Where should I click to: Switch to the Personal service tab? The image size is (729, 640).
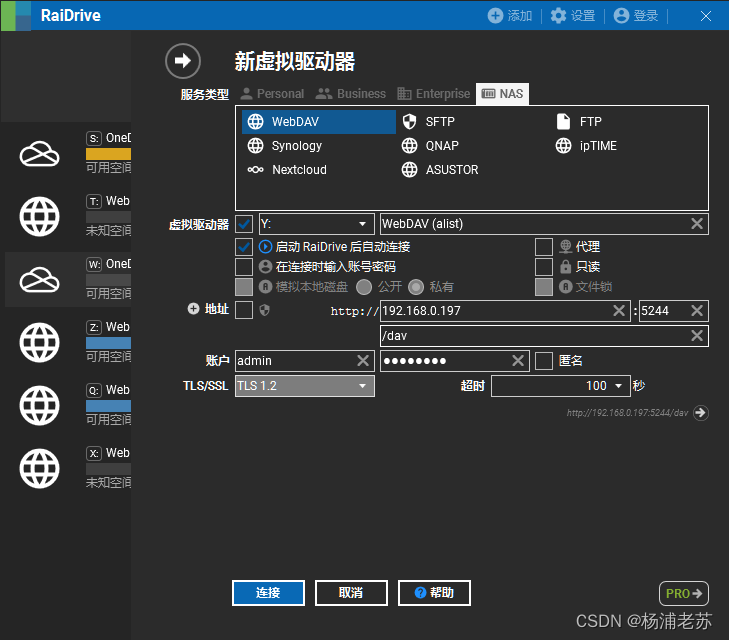click(x=272, y=94)
